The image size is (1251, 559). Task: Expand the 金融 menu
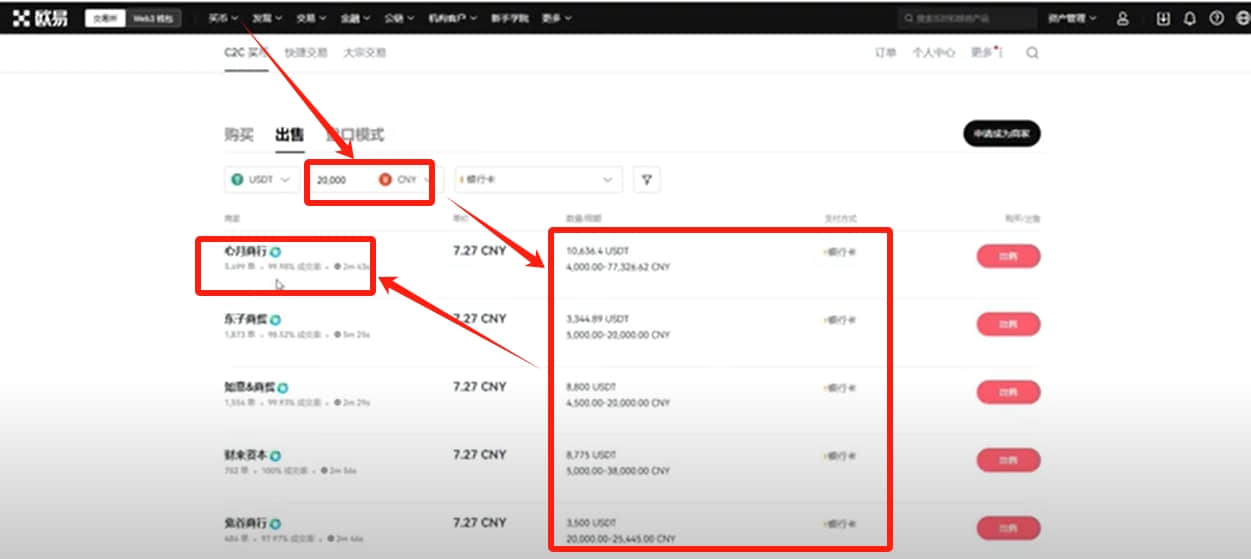[356, 18]
